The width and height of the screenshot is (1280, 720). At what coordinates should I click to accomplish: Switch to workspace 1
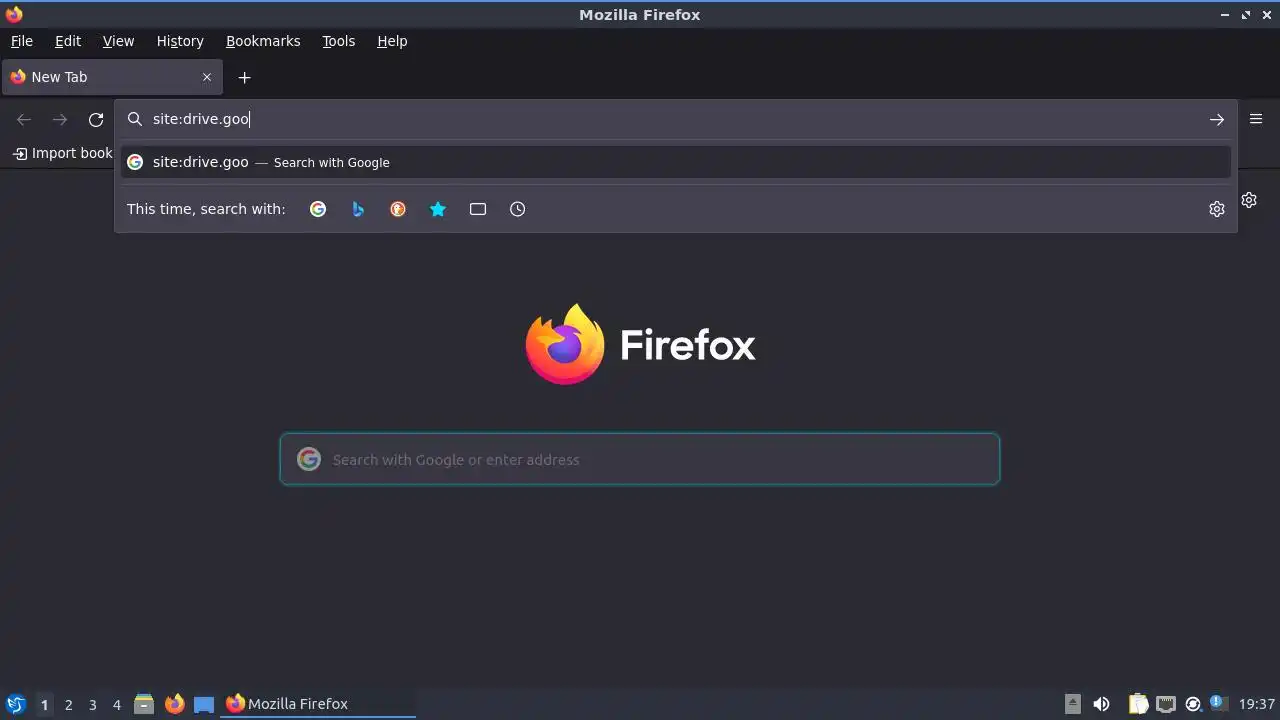point(44,704)
